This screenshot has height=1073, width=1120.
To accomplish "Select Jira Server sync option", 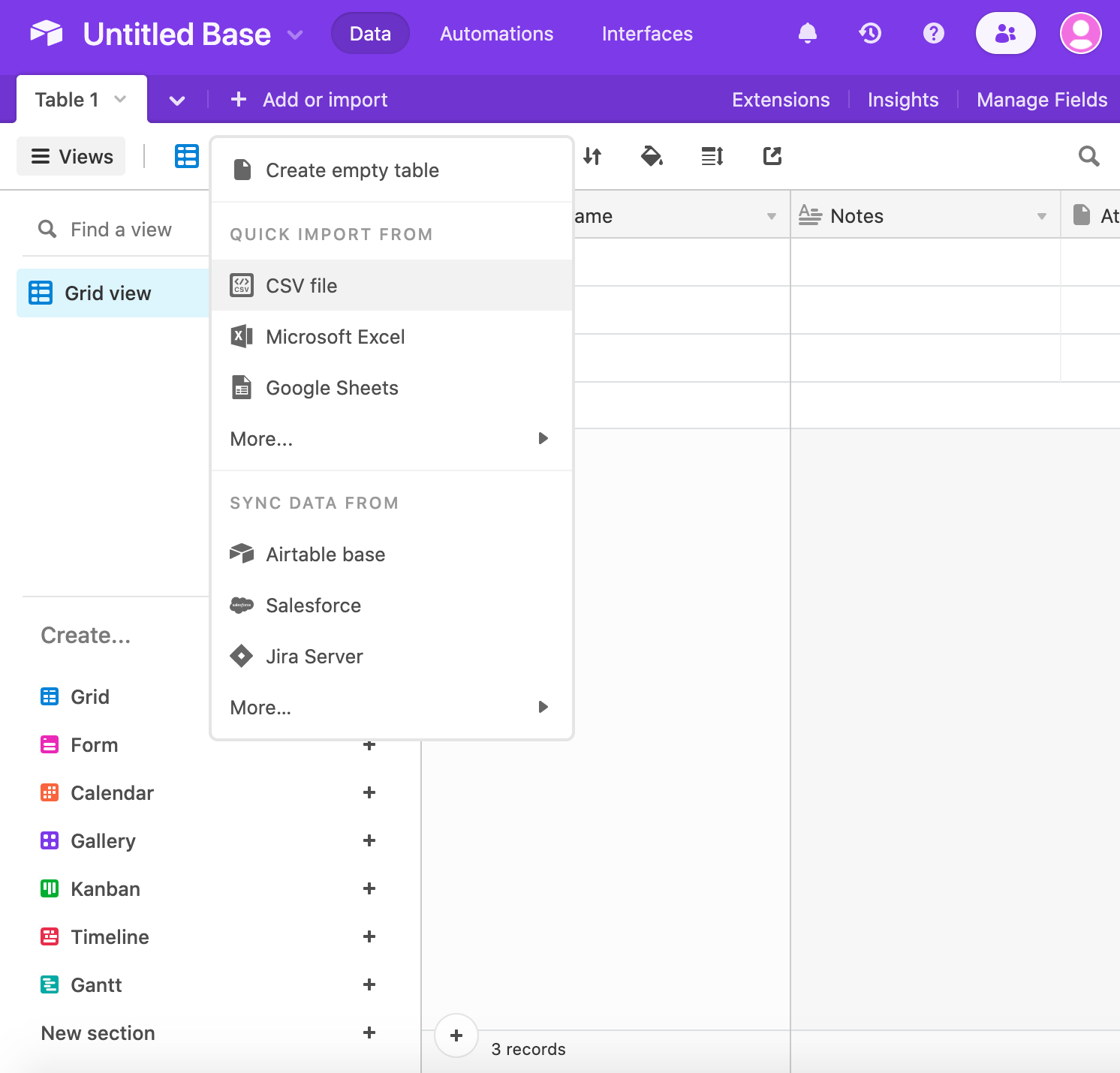I will (x=392, y=656).
